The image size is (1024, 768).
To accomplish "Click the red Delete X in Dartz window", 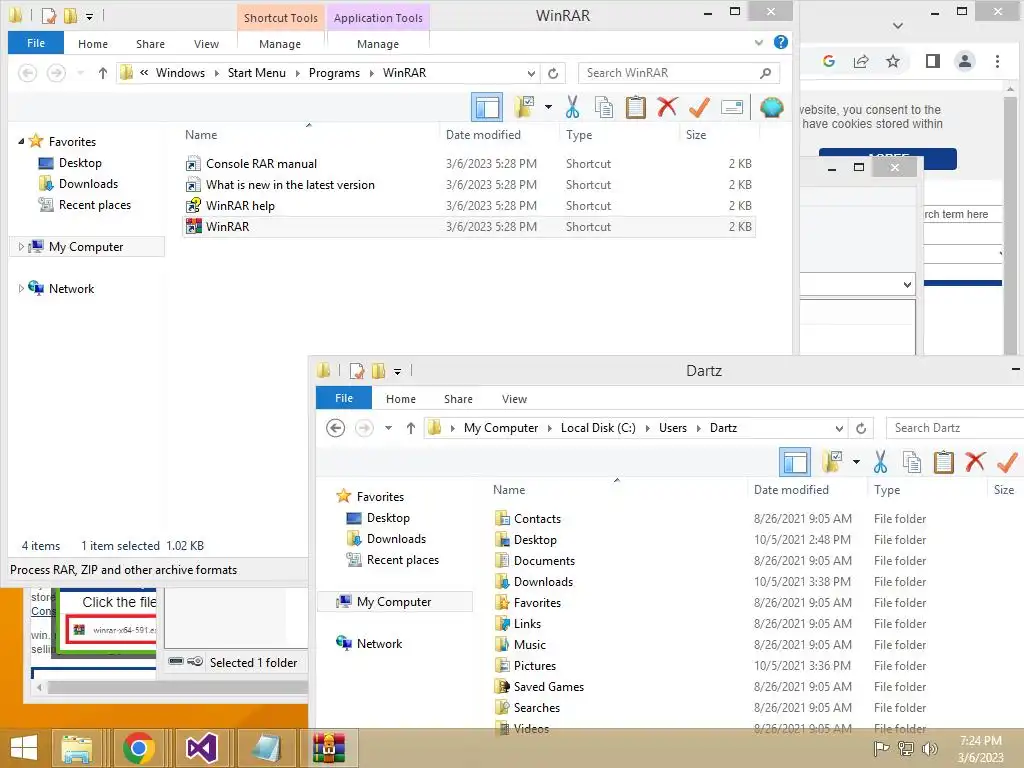I will coord(975,462).
